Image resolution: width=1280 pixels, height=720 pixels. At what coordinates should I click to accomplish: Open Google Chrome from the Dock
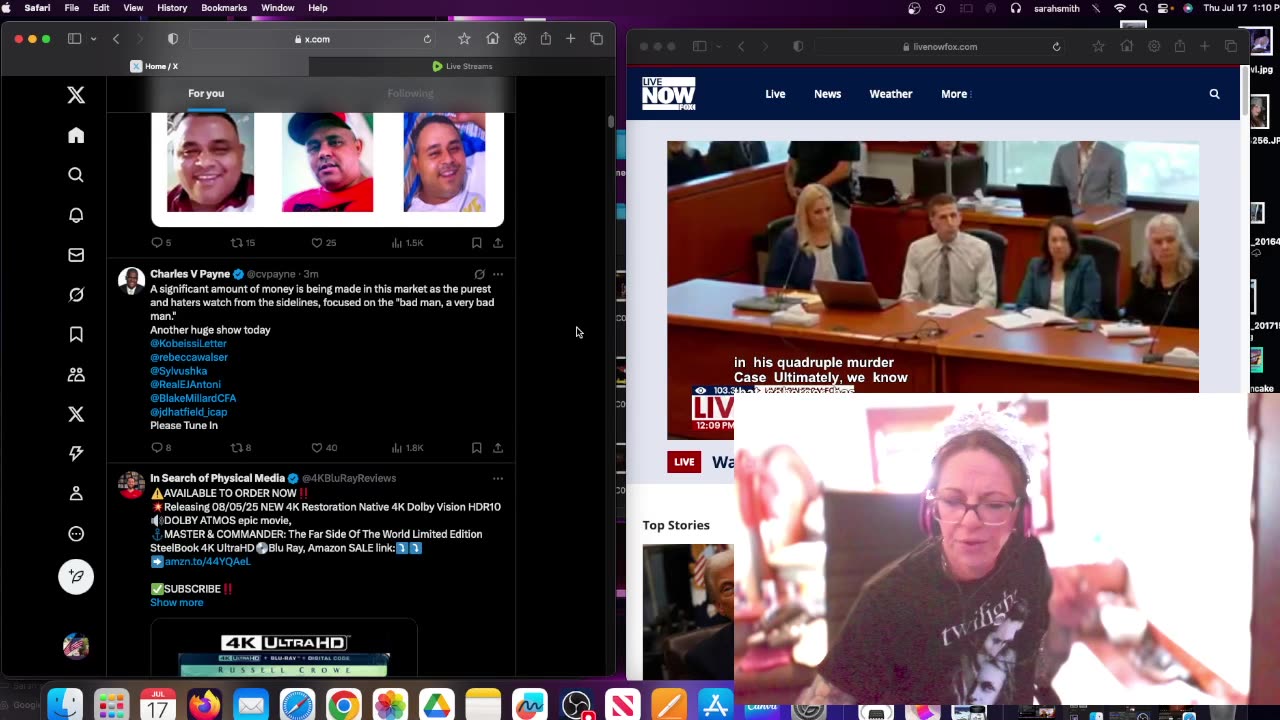pyautogui.click(x=343, y=705)
